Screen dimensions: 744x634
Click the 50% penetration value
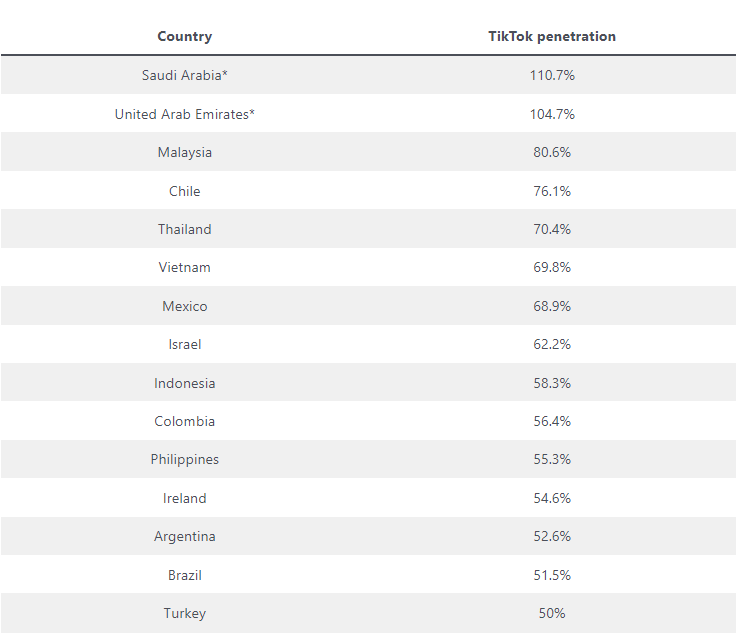(x=552, y=613)
